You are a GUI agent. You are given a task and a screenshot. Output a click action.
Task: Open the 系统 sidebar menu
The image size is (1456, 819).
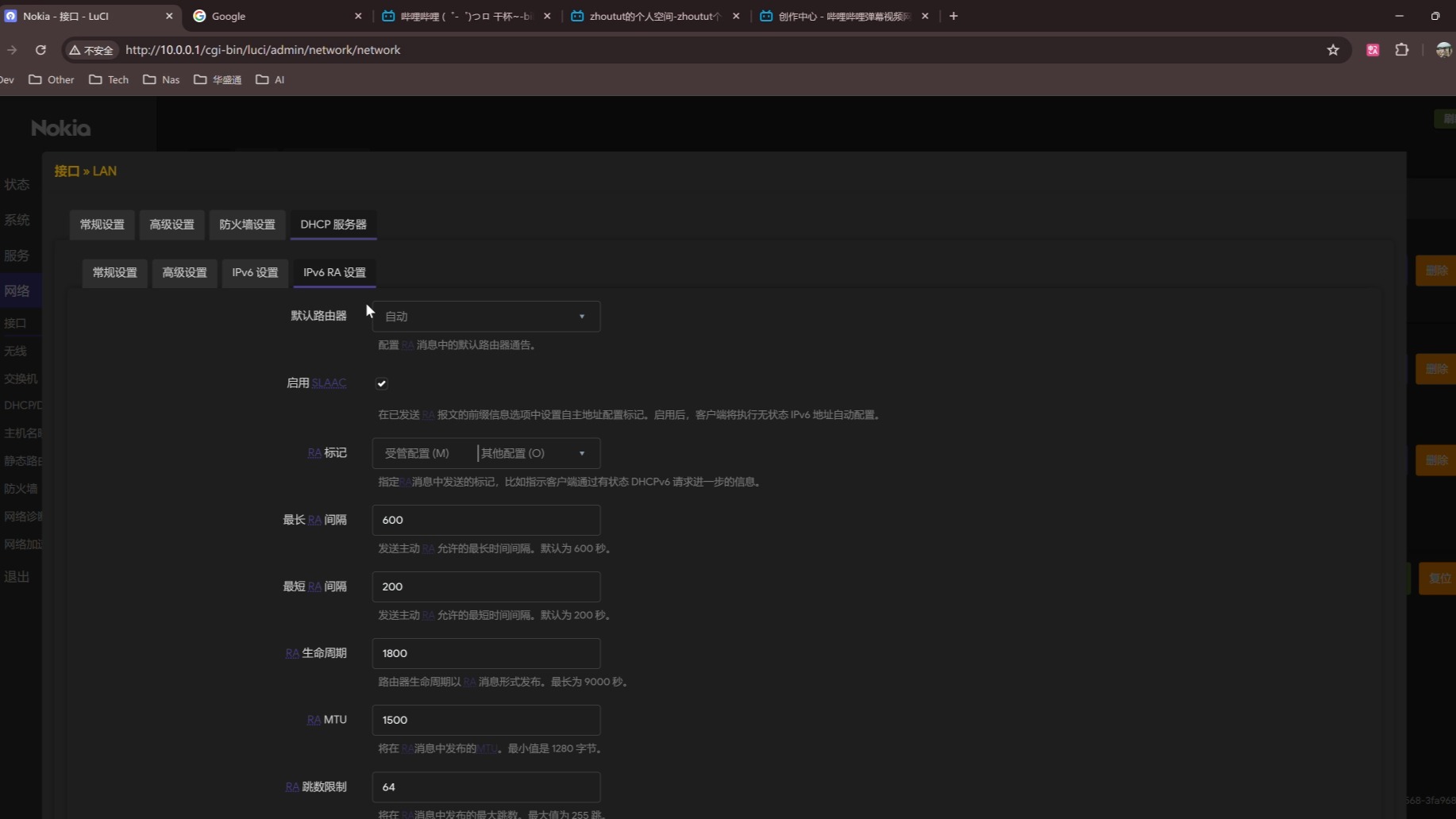coord(17,220)
